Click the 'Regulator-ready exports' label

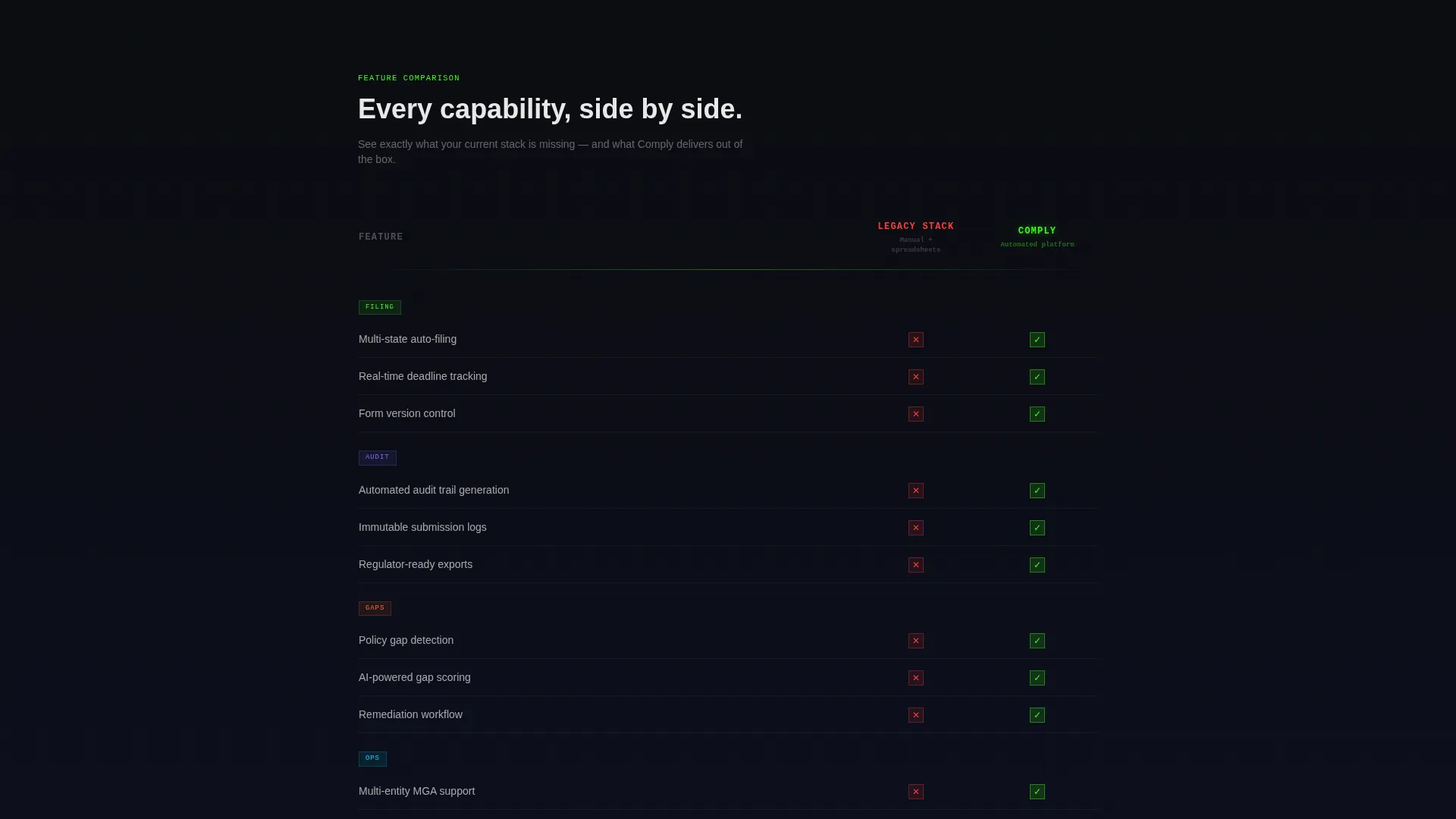click(416, 564)
